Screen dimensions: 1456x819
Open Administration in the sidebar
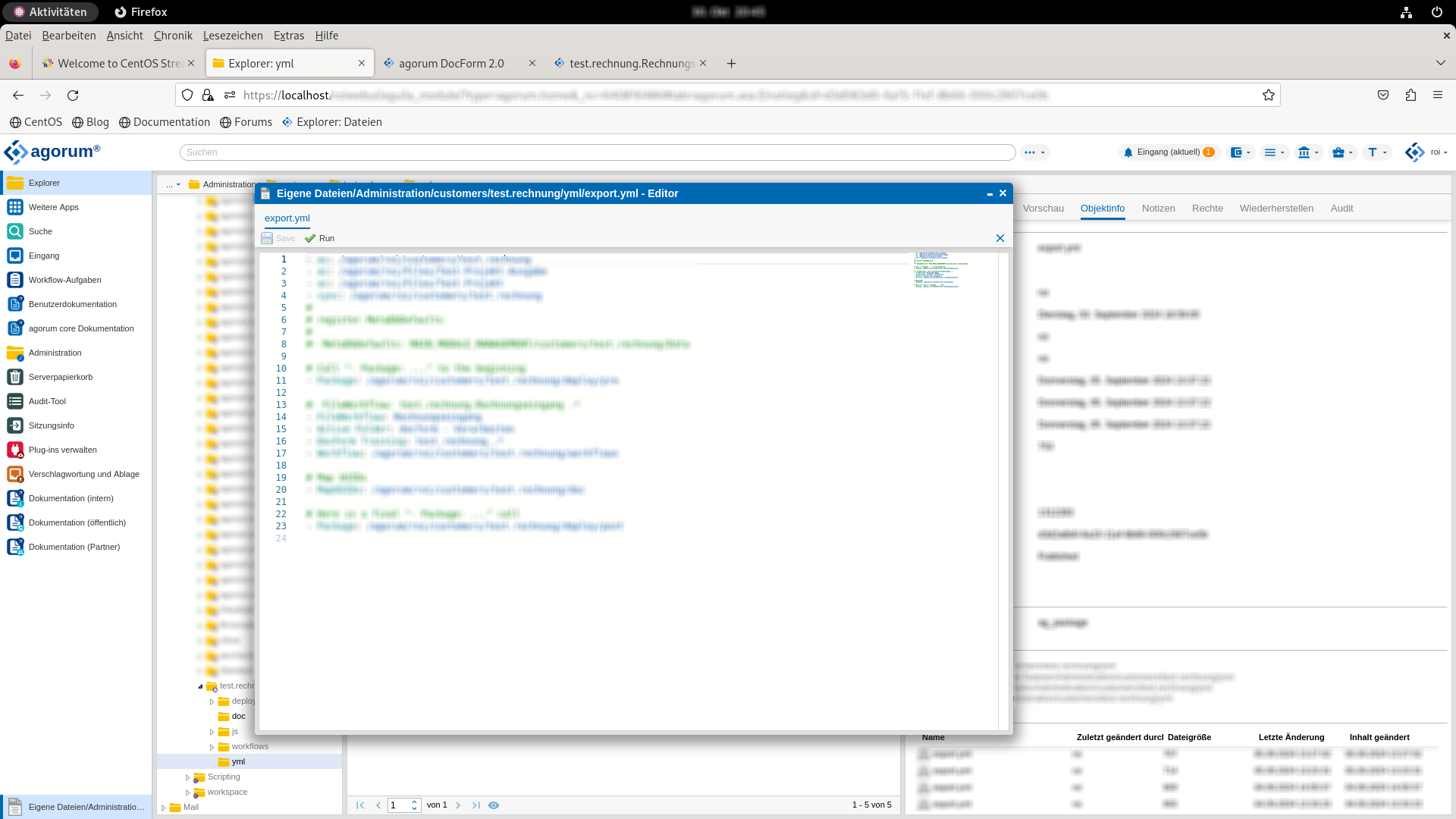(76, 353)
